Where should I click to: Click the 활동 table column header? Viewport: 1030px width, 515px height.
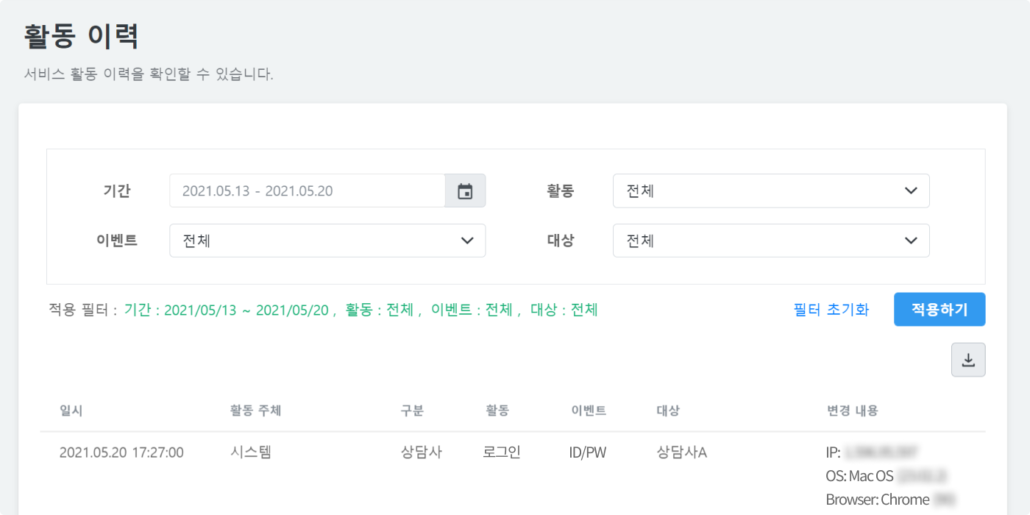click(x=497, y=411)
